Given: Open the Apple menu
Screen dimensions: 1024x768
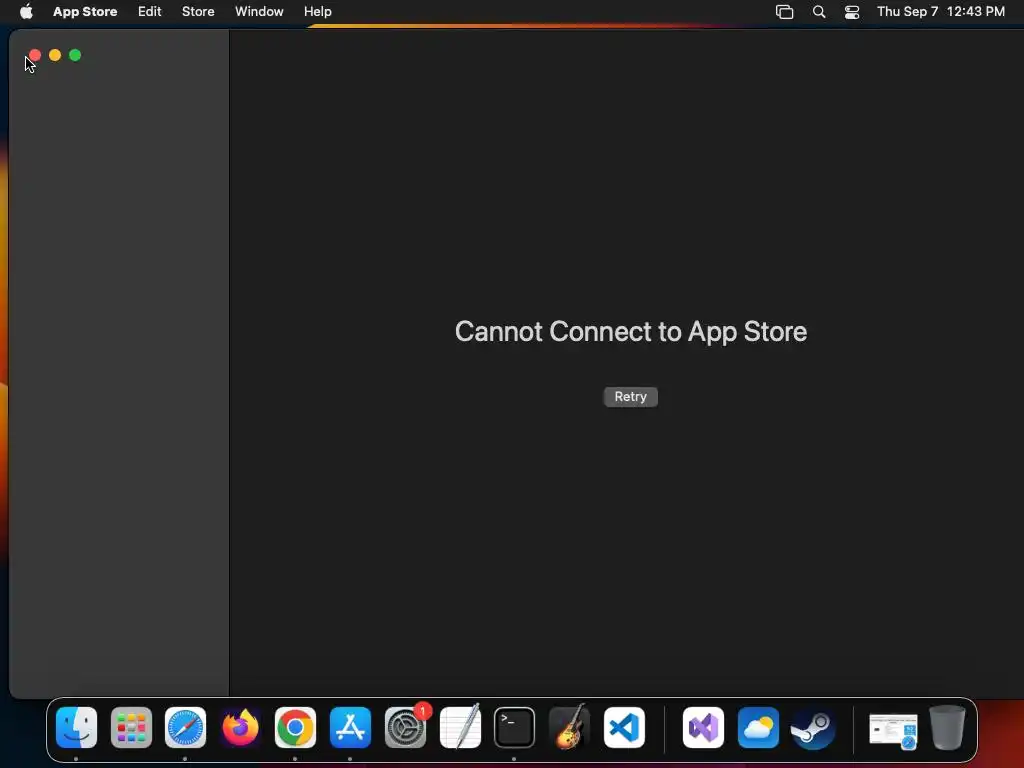Looking at the screenshot, I should coord(26,11).
